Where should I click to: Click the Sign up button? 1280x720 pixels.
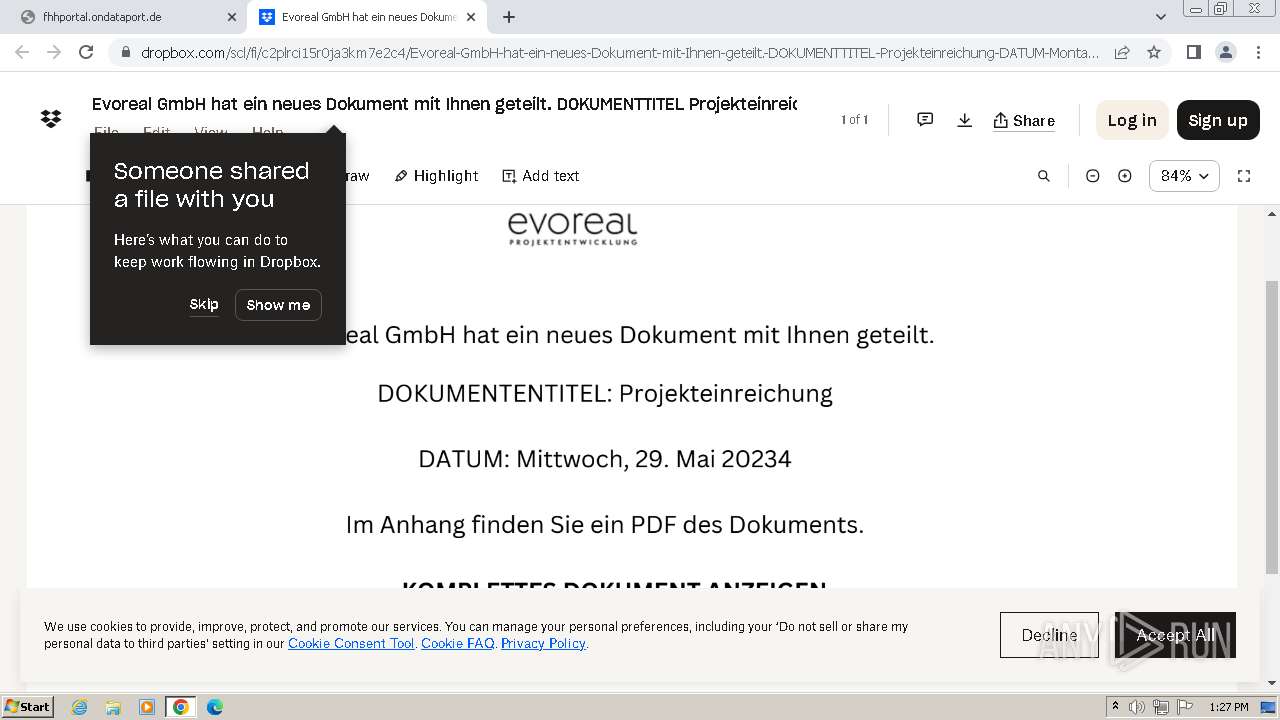[x=1218, y=120]
